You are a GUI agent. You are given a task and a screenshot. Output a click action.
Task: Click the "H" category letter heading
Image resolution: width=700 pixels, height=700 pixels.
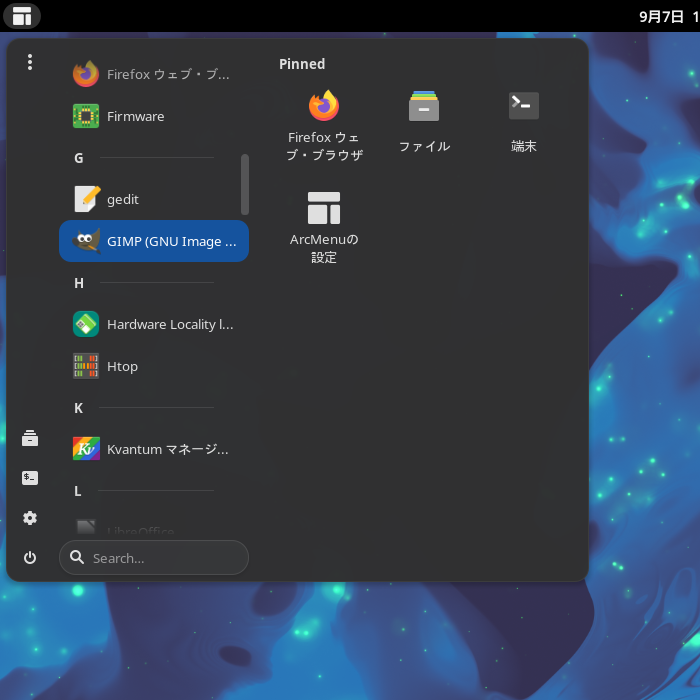point(79,283)
